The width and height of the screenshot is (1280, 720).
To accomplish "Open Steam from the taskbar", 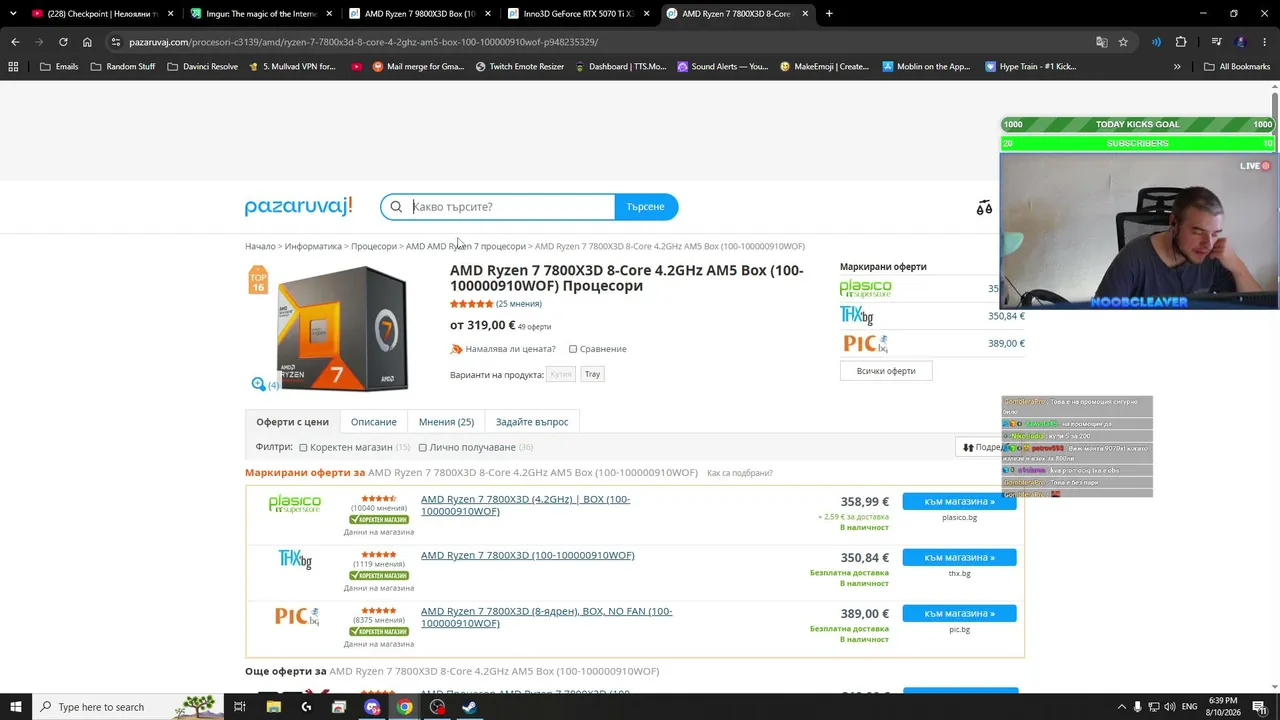I will point(469,707).
